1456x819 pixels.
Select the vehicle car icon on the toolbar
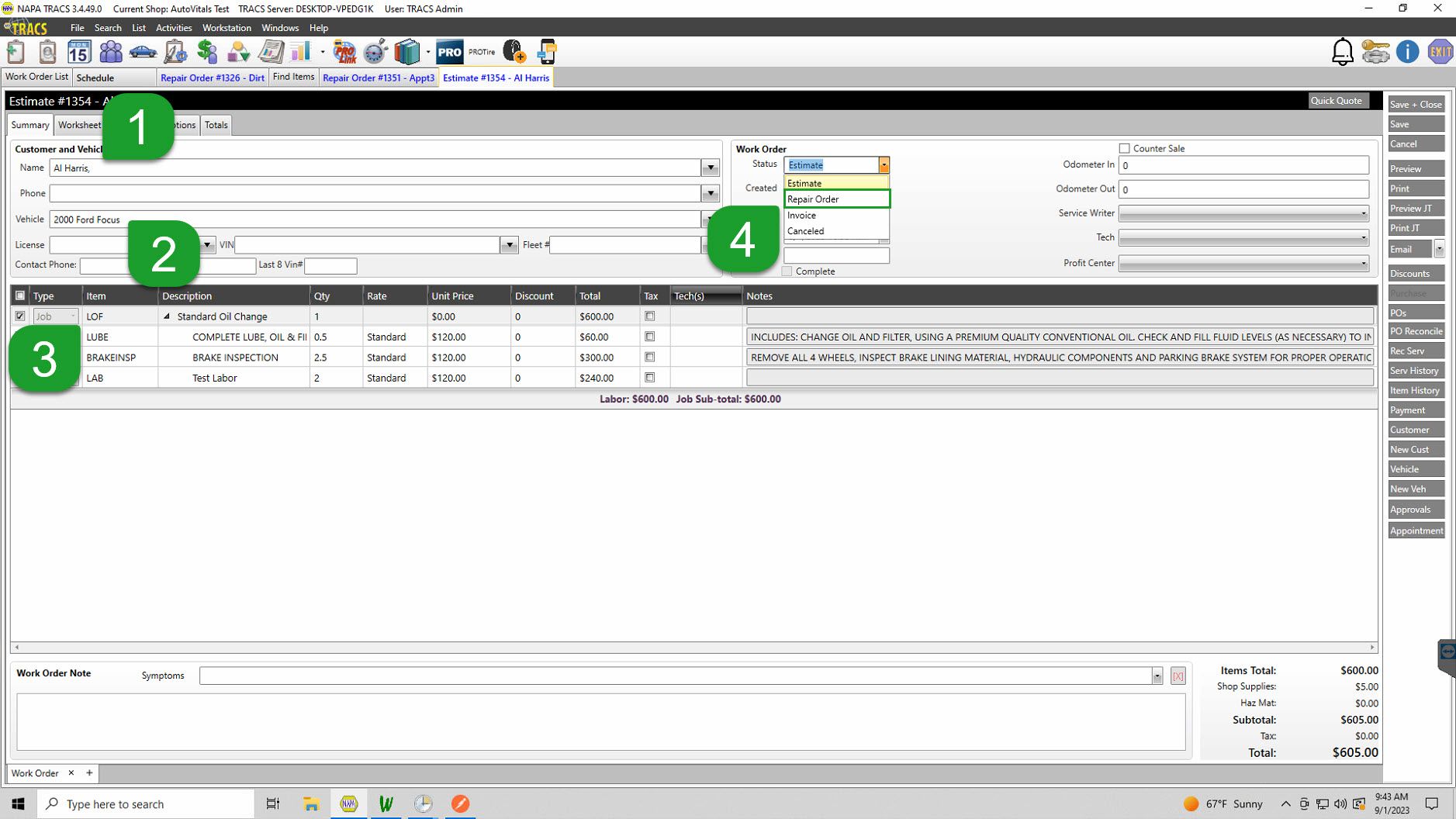pyautogui.click(x=143, y=51)
